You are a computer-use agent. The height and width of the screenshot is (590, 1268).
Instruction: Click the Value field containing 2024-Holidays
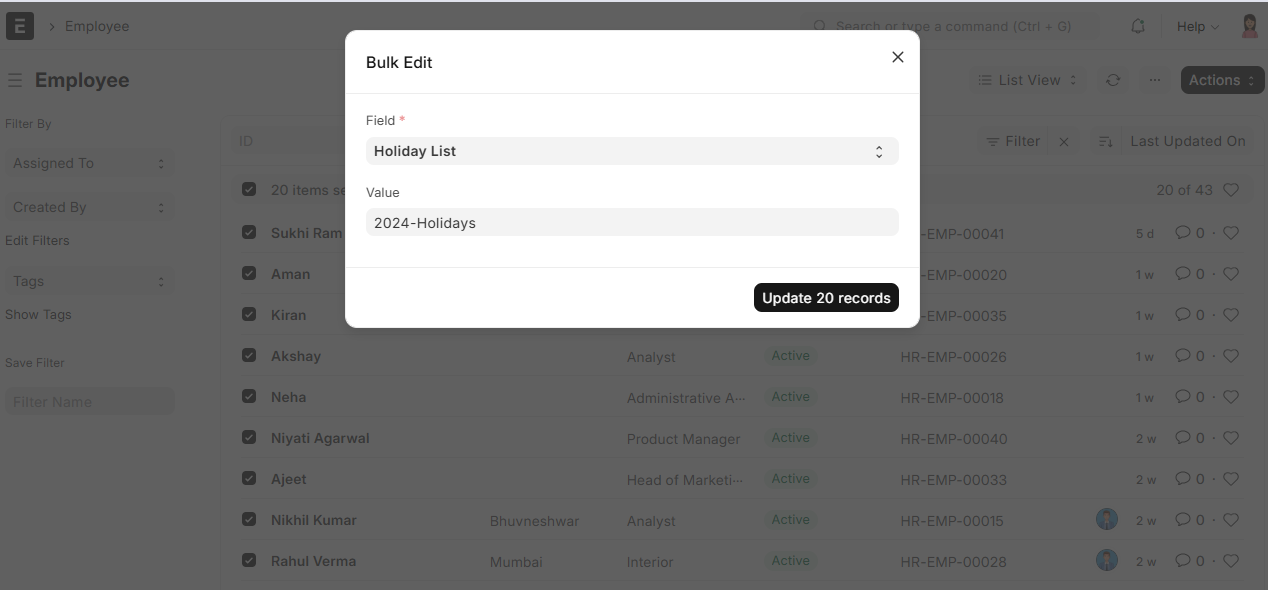pyautogui.click(x=632, y=222)
